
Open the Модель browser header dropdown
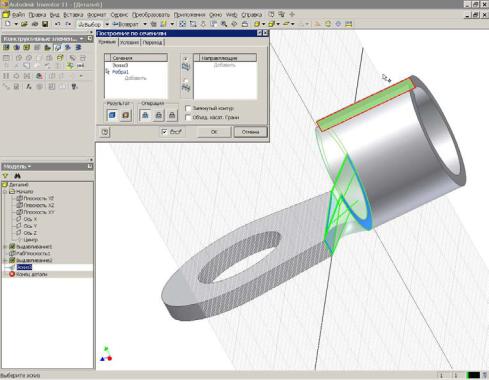click(x=29, y=166)
